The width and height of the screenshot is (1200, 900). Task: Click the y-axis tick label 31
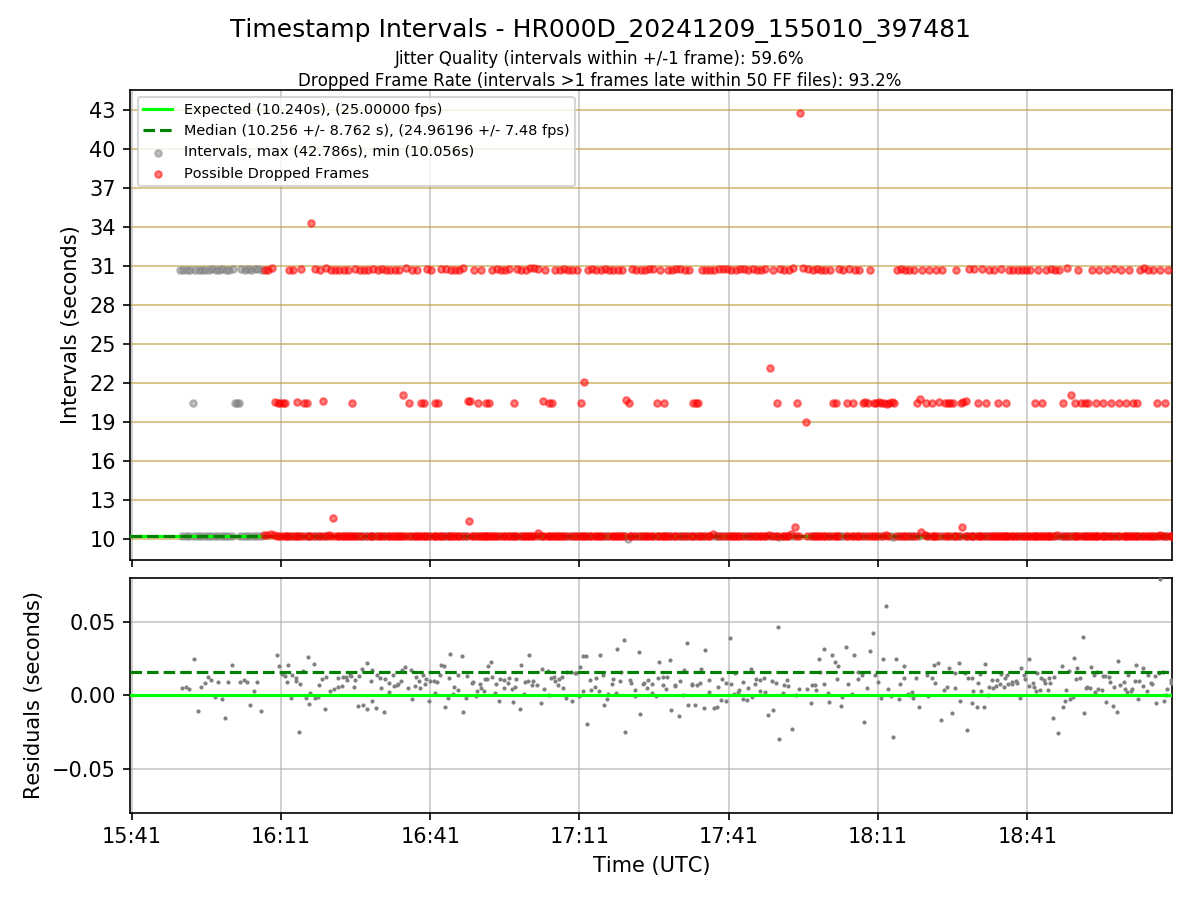tap(103, 266)
